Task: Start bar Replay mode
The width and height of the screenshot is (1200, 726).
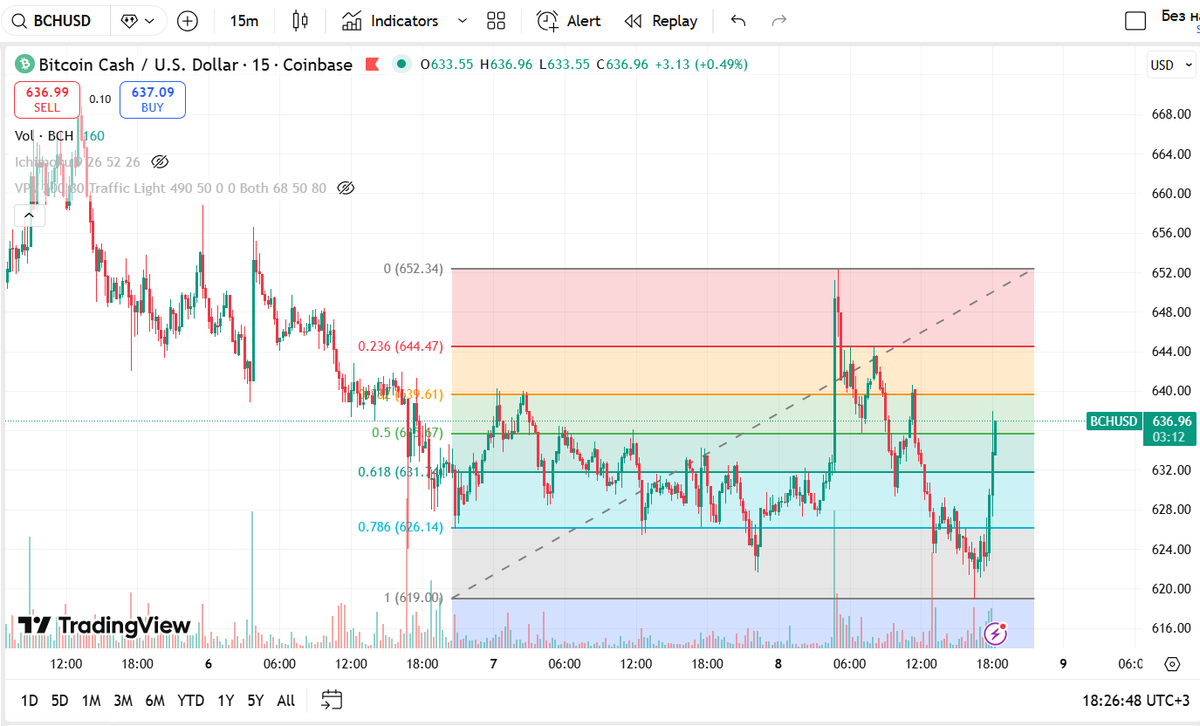Action: coord(660,20)
